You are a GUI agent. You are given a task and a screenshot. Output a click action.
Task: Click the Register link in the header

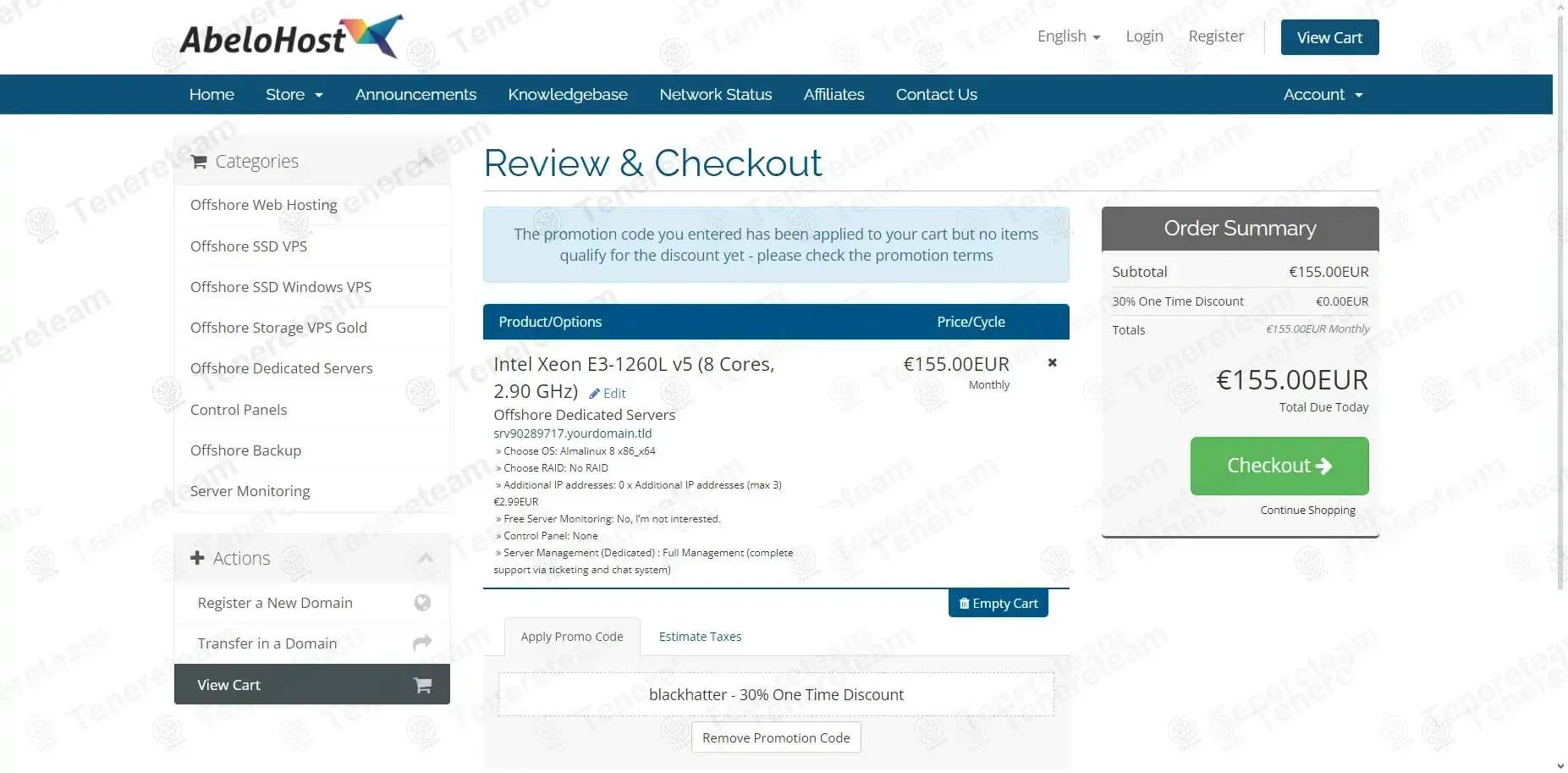tap(1216, 36)
